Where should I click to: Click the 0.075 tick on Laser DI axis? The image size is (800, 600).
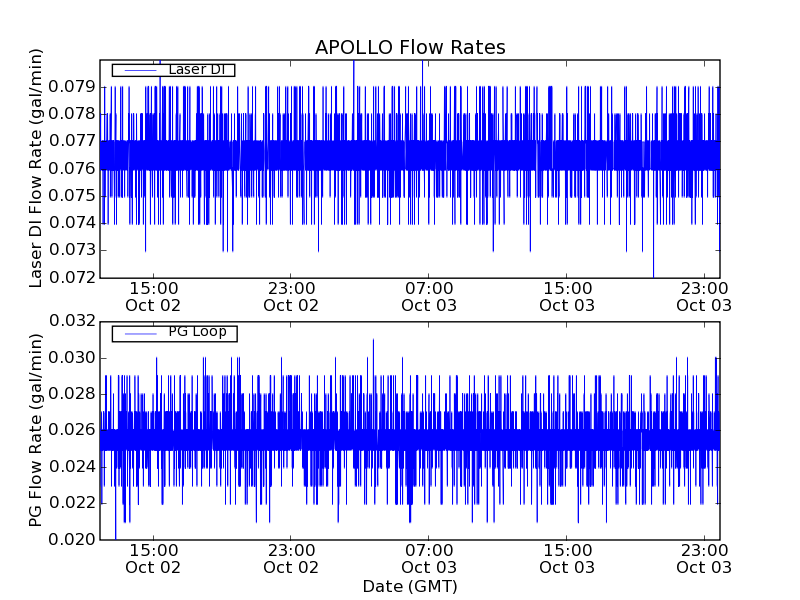pos(72,195)
